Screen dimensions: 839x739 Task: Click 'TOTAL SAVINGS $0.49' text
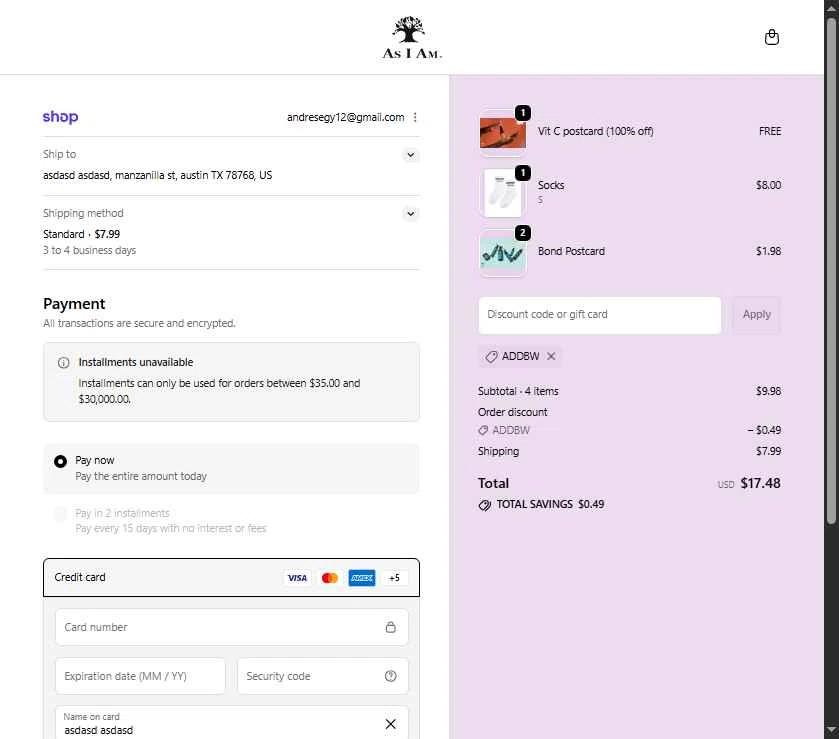point(550,505)
